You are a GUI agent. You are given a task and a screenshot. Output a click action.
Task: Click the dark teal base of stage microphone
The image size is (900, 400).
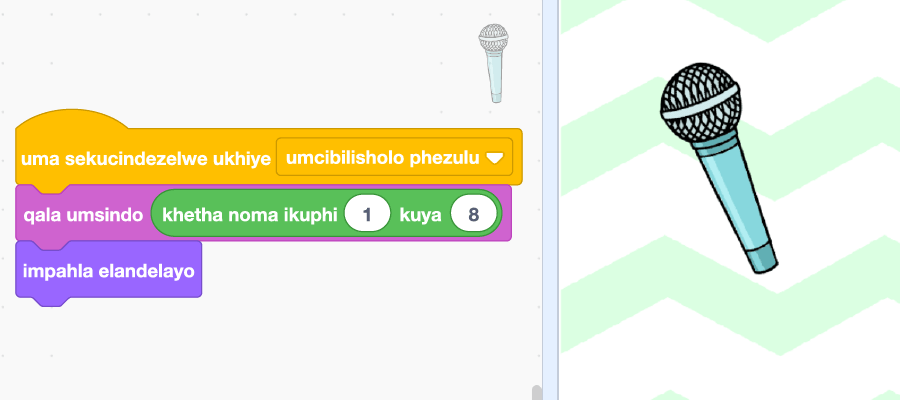tap(763, 259)
